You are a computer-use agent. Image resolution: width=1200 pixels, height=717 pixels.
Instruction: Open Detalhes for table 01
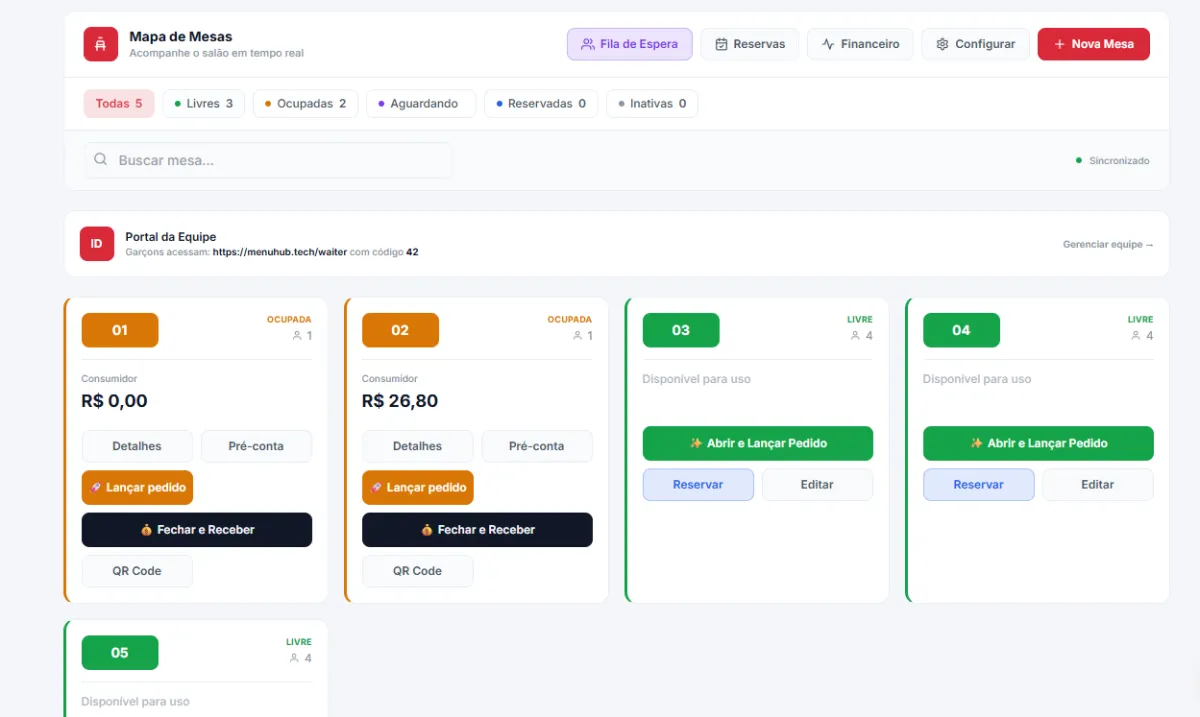(x=137, y=446)
